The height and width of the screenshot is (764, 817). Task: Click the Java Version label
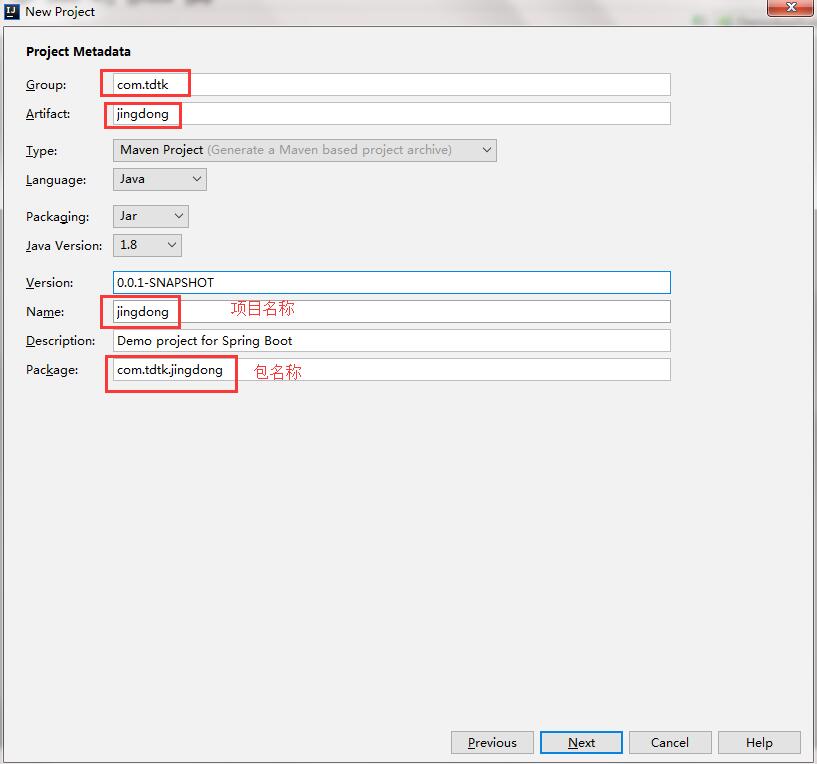click(64, 245)
